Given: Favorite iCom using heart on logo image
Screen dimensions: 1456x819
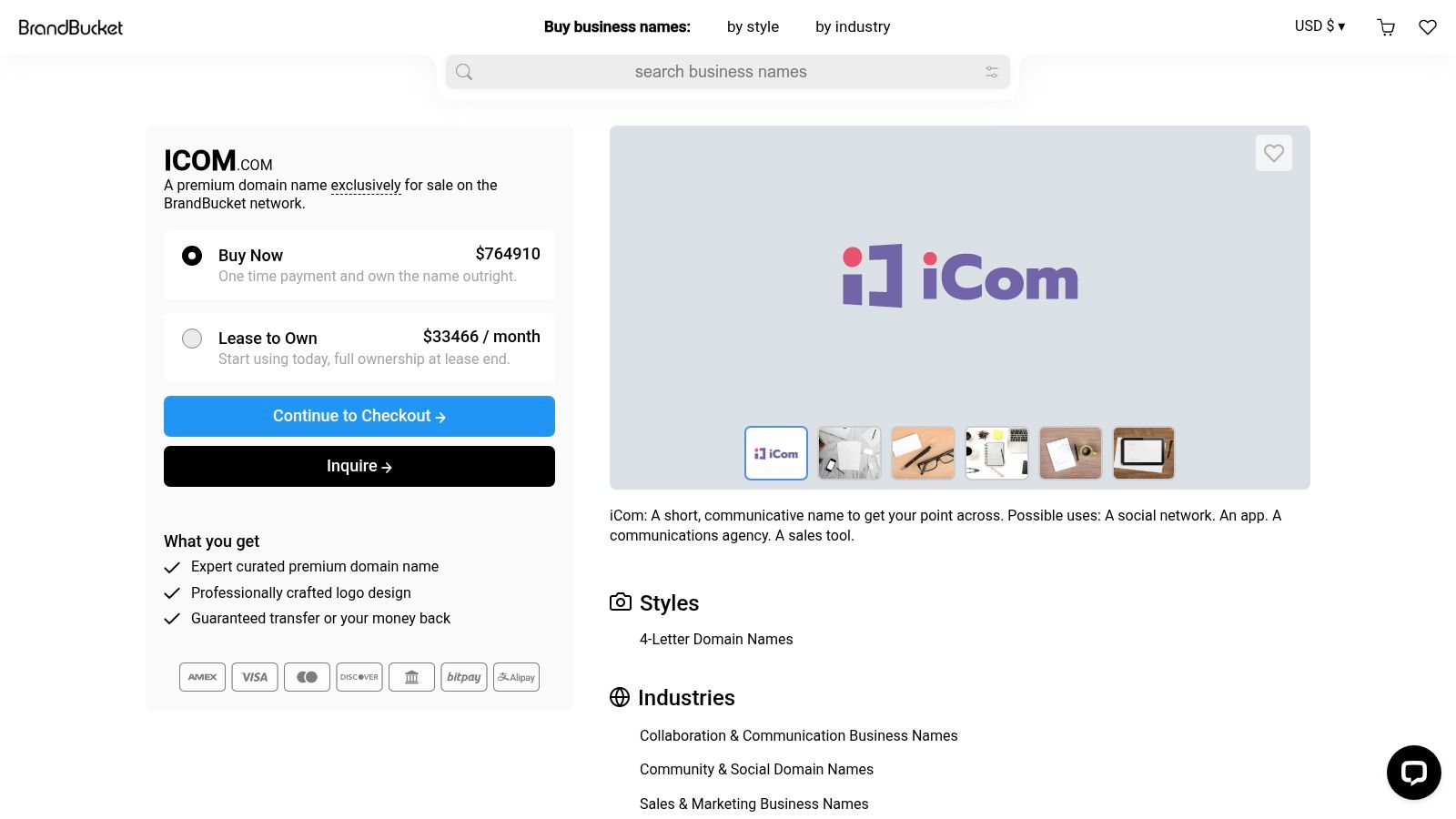Looking at the screenshot, I should pyautogui.click(x=1273, y=153).
